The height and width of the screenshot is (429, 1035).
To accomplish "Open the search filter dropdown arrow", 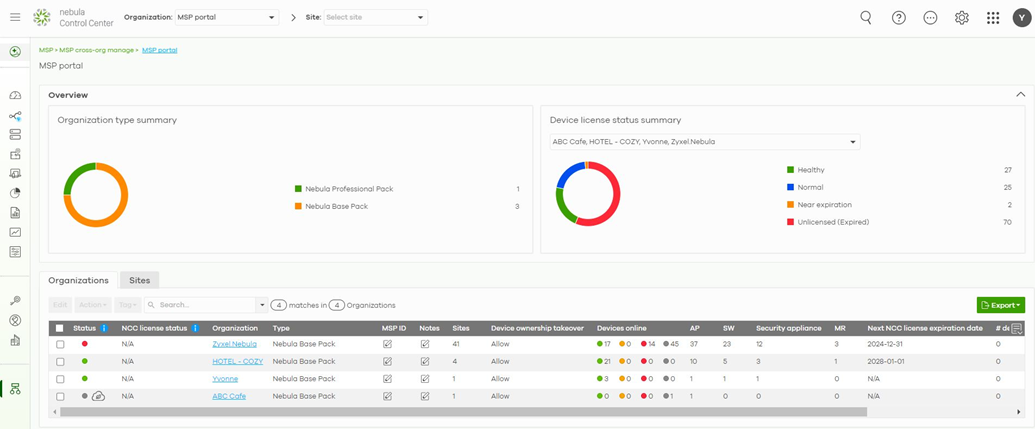I will click(x=263, y=305).
